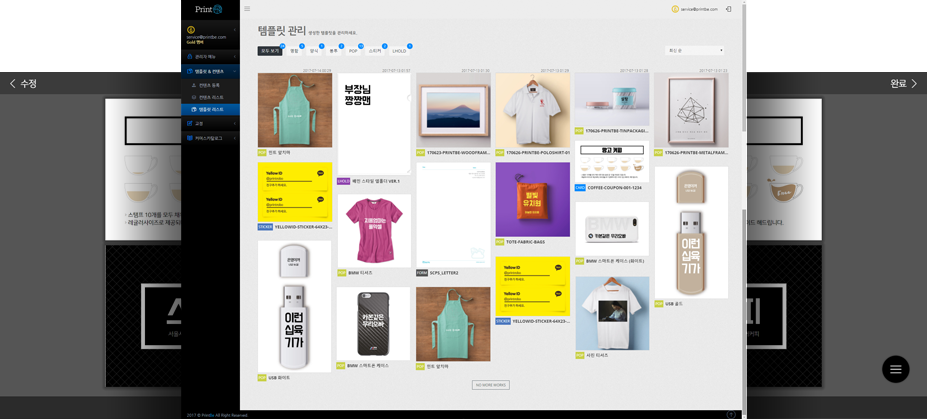Open 컨텐츠 등록 in sidebar
Viewport: 927px width, 419px height.
tap(210, 85)
